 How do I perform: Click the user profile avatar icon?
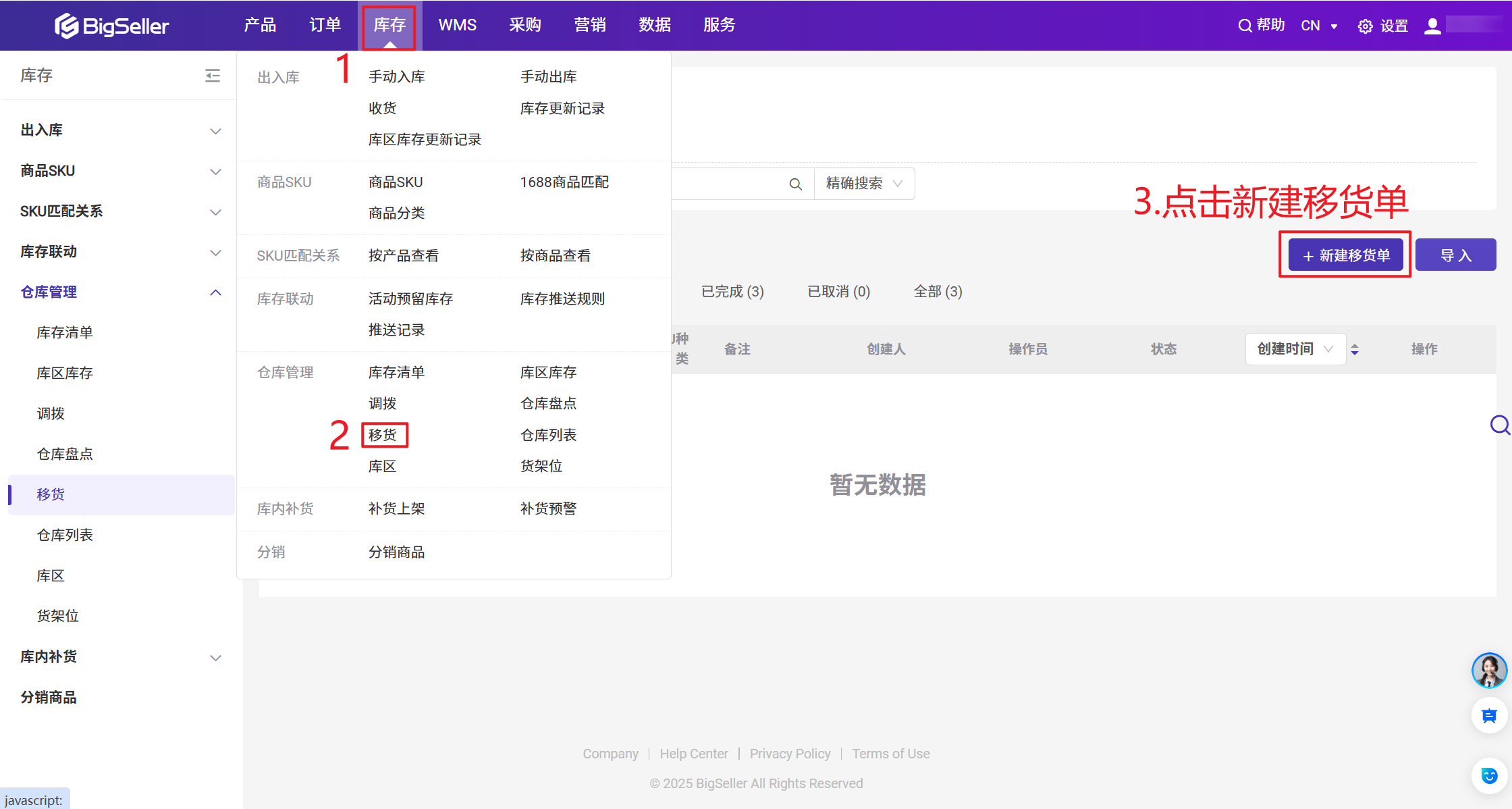(1432, 26)
